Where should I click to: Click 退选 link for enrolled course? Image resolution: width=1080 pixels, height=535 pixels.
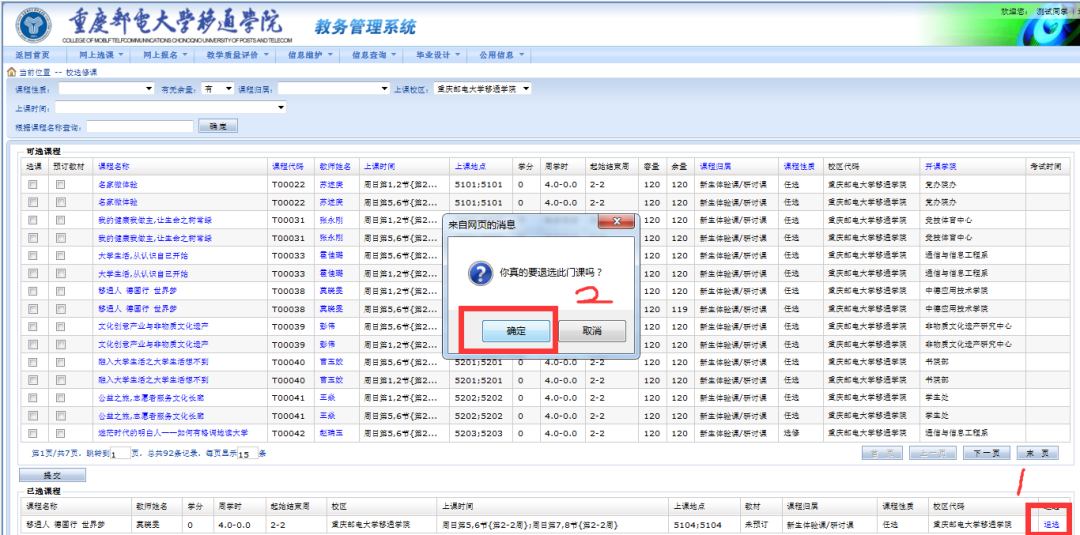(x=1050, y=523)
